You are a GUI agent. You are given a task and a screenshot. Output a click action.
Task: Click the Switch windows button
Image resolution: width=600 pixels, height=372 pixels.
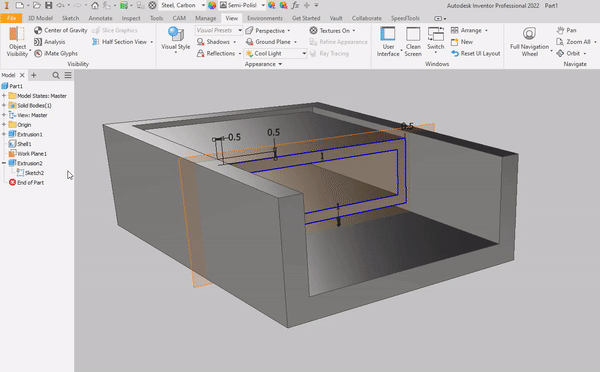pyautogui.click(x=435, y=40)
